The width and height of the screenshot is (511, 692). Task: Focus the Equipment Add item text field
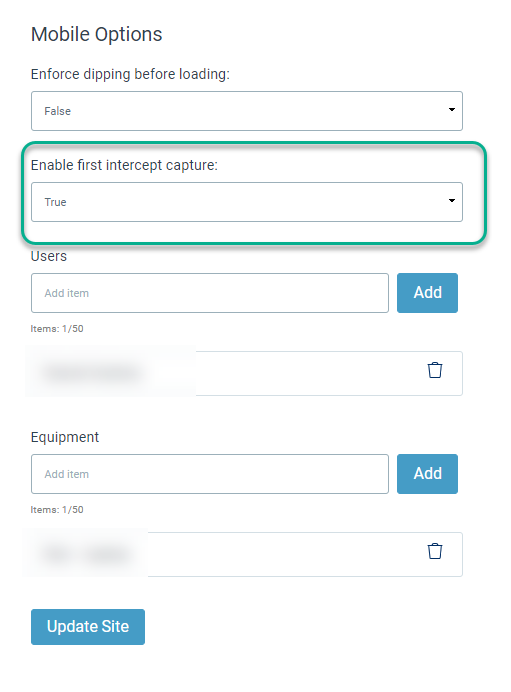click(210, 474)
